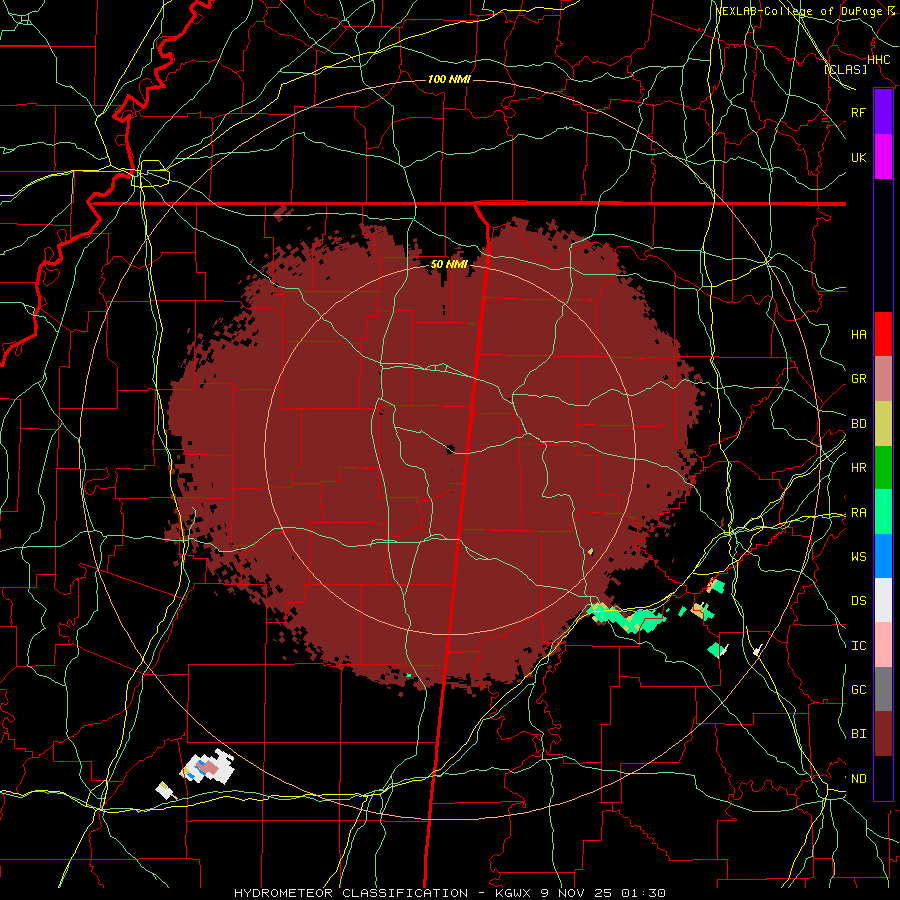Click the HR legend label
The width and height of the screenshot is (900, 900).
point(858,468)
